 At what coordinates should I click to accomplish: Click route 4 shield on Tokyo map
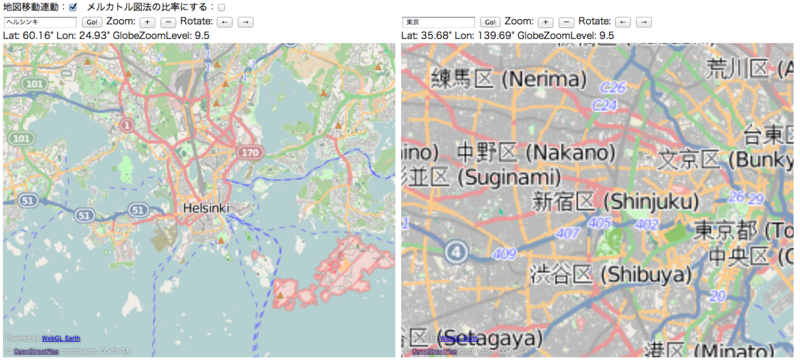[456, 252]
